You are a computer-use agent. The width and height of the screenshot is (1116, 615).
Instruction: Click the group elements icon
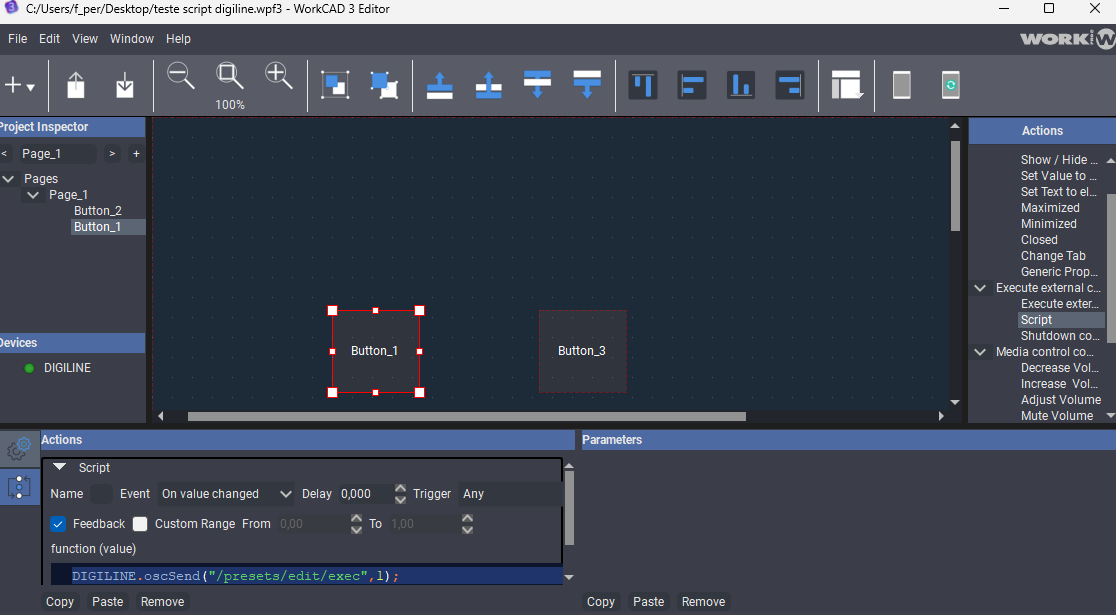335,85
